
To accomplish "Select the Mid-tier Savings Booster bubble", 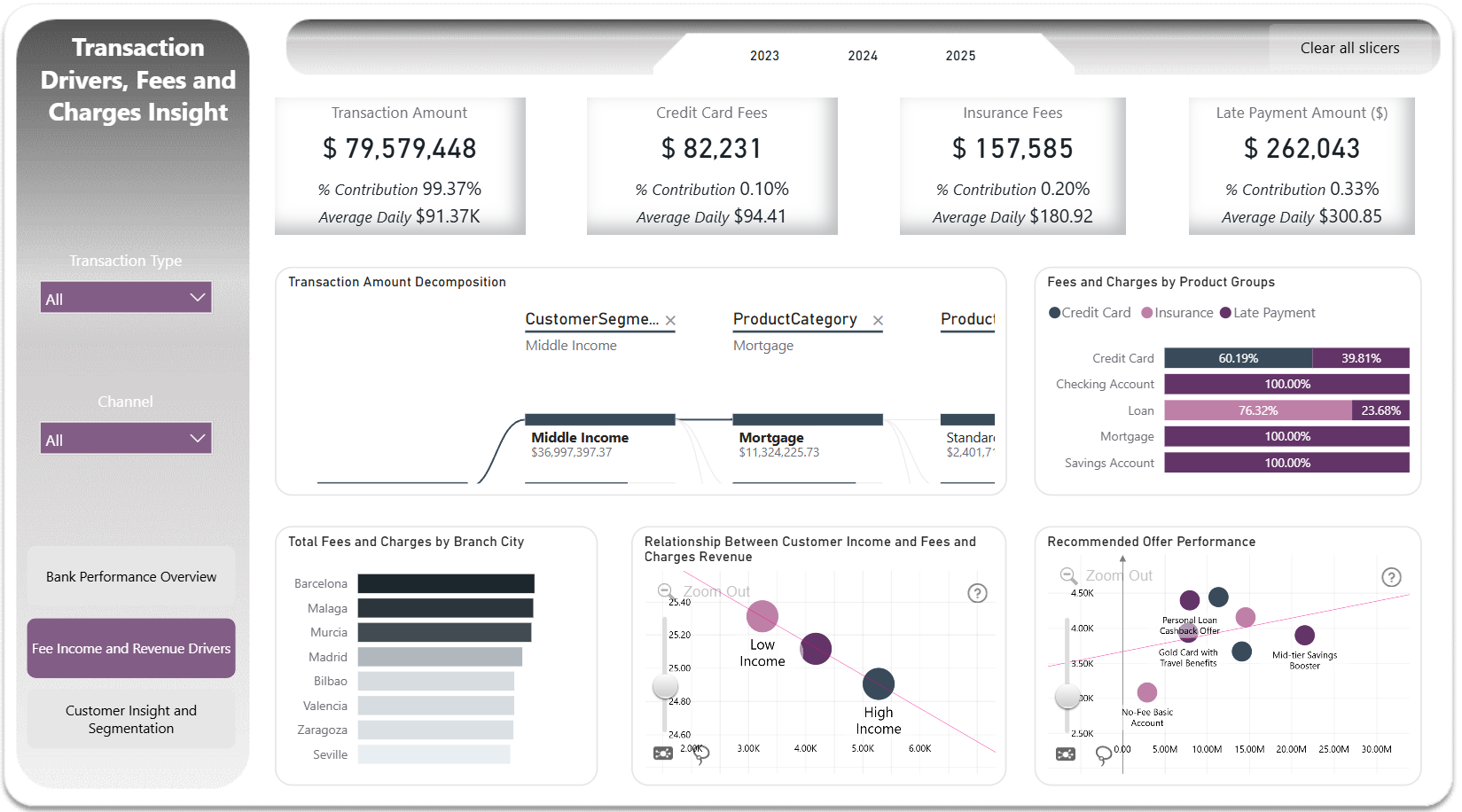I will [x=1304, y=635].
